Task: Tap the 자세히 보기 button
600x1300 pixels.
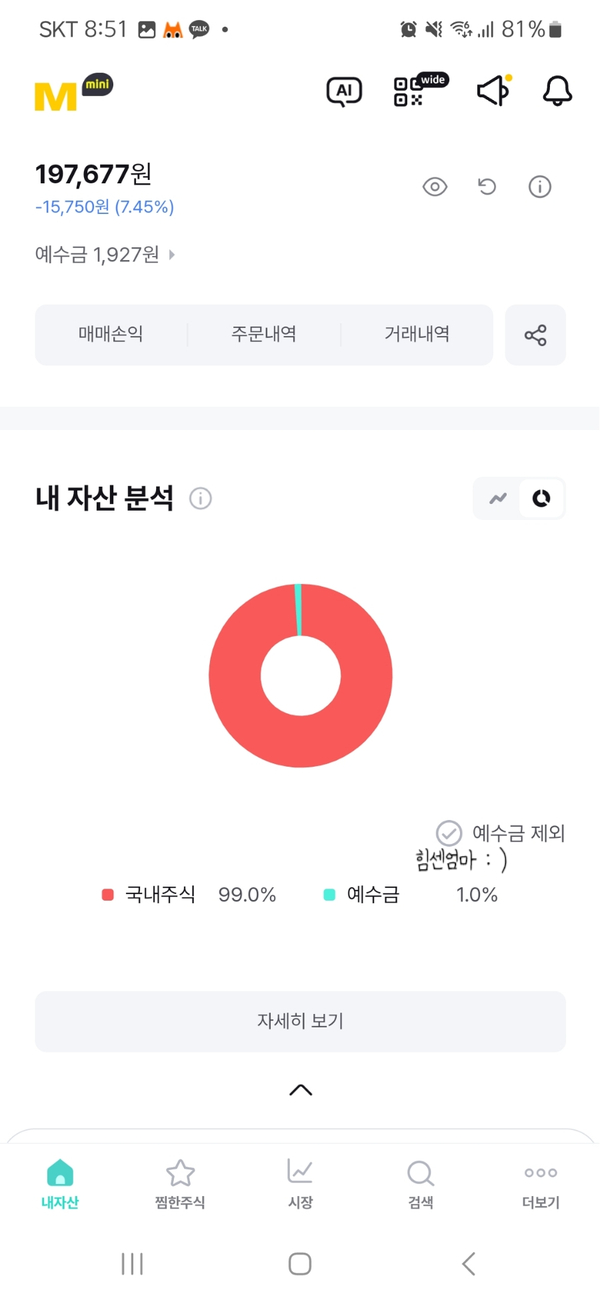Action: pos(300,1021)
